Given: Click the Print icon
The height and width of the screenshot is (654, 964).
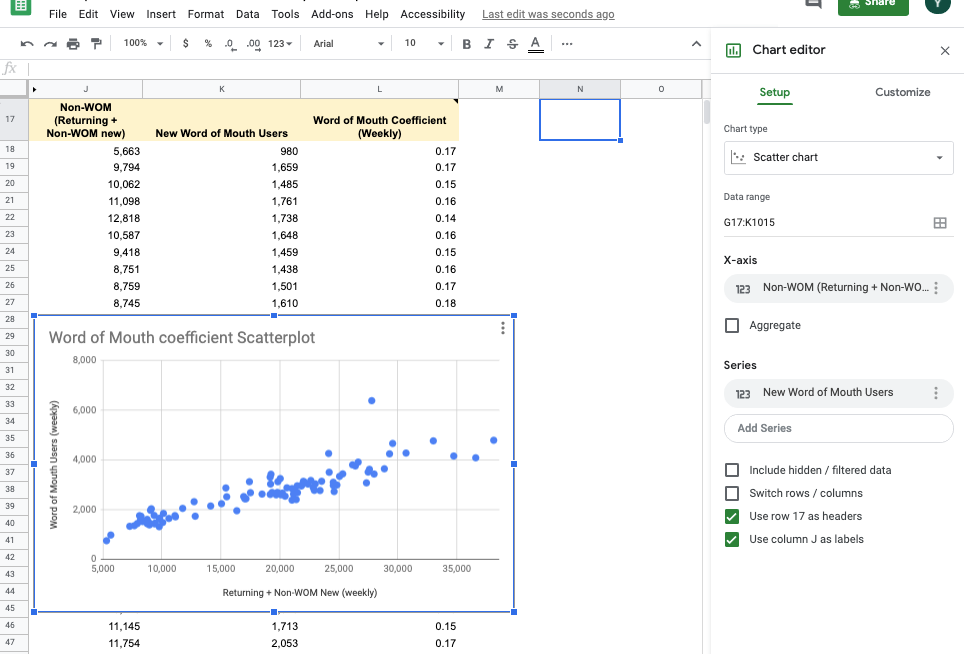Looking at the screenshot, I should click(73, 44).
